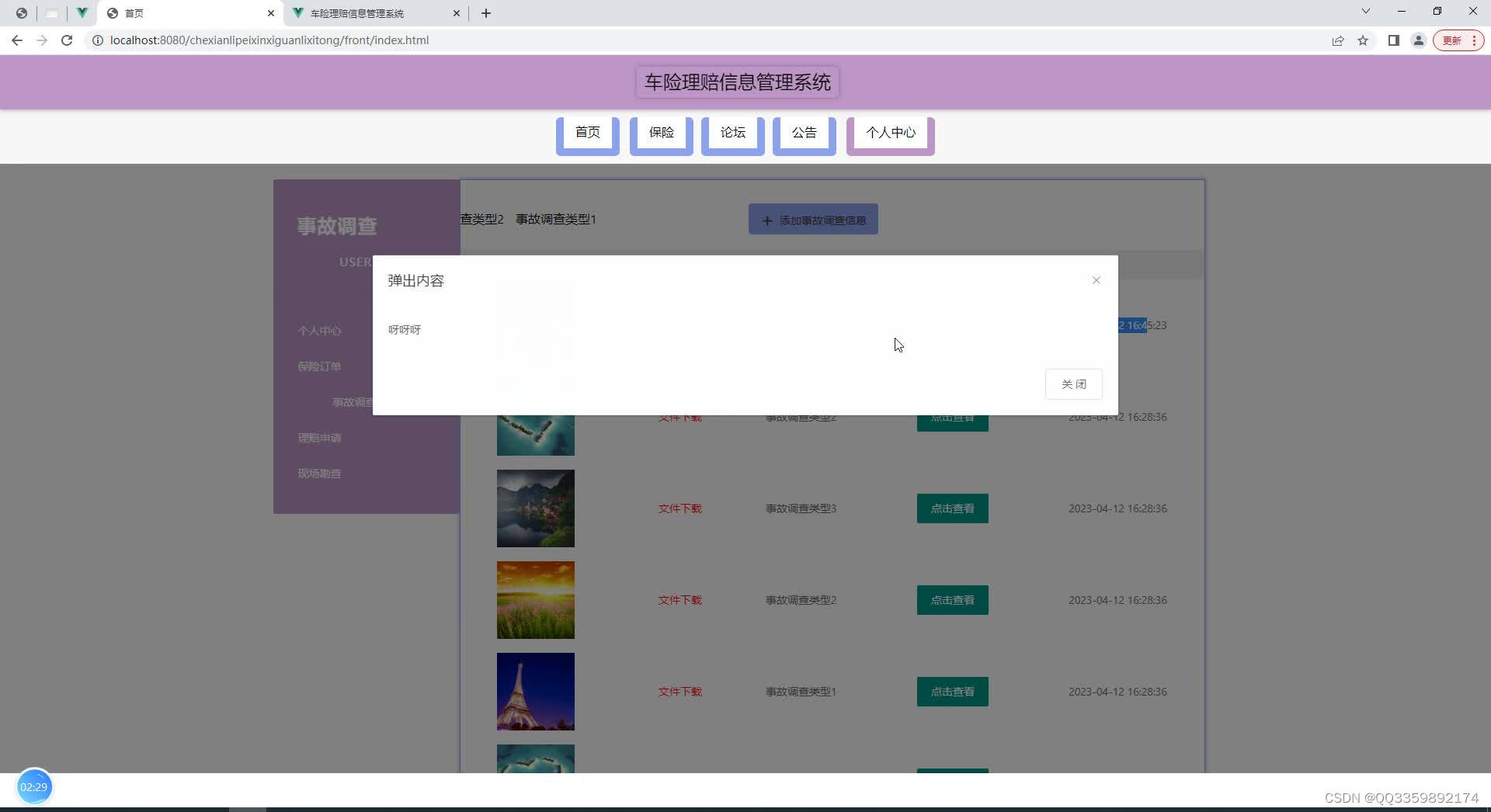Image resolution: width=1491 pixels, height=812 pixels.
Task: Click the 事故调查类型3 cell text
Action: [x=801, y=508]
